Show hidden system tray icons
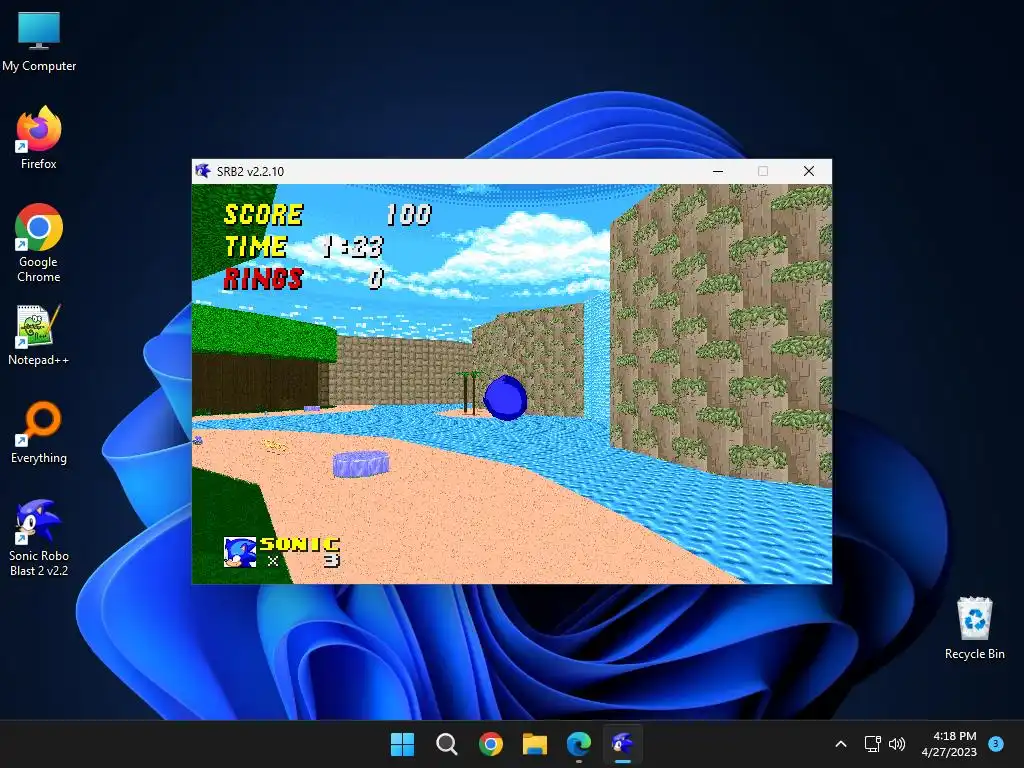Image resolution: width=1024 pixels, height=768 pixels. click(x=841, y=744)
